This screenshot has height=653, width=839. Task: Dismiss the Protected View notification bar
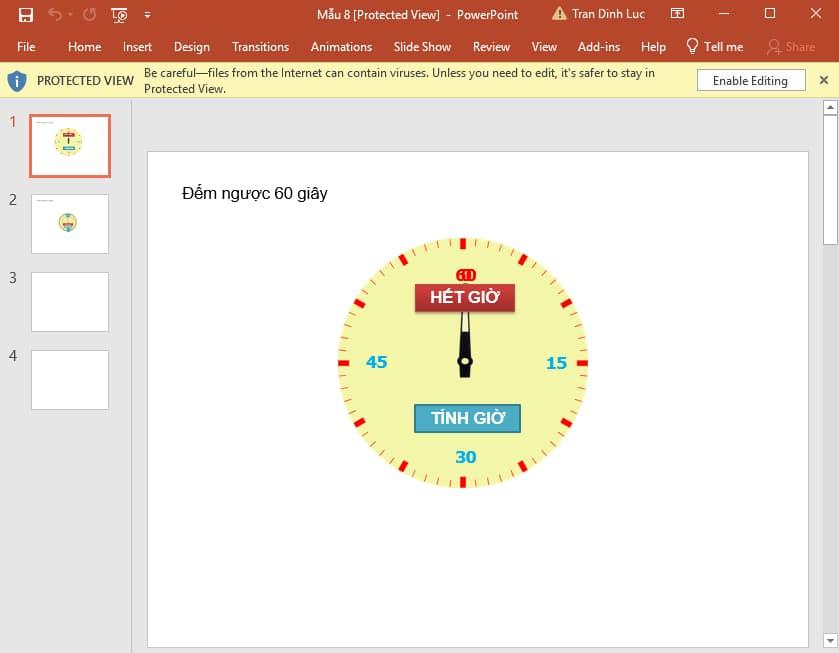pyautogui.click(x=824, y=79)
